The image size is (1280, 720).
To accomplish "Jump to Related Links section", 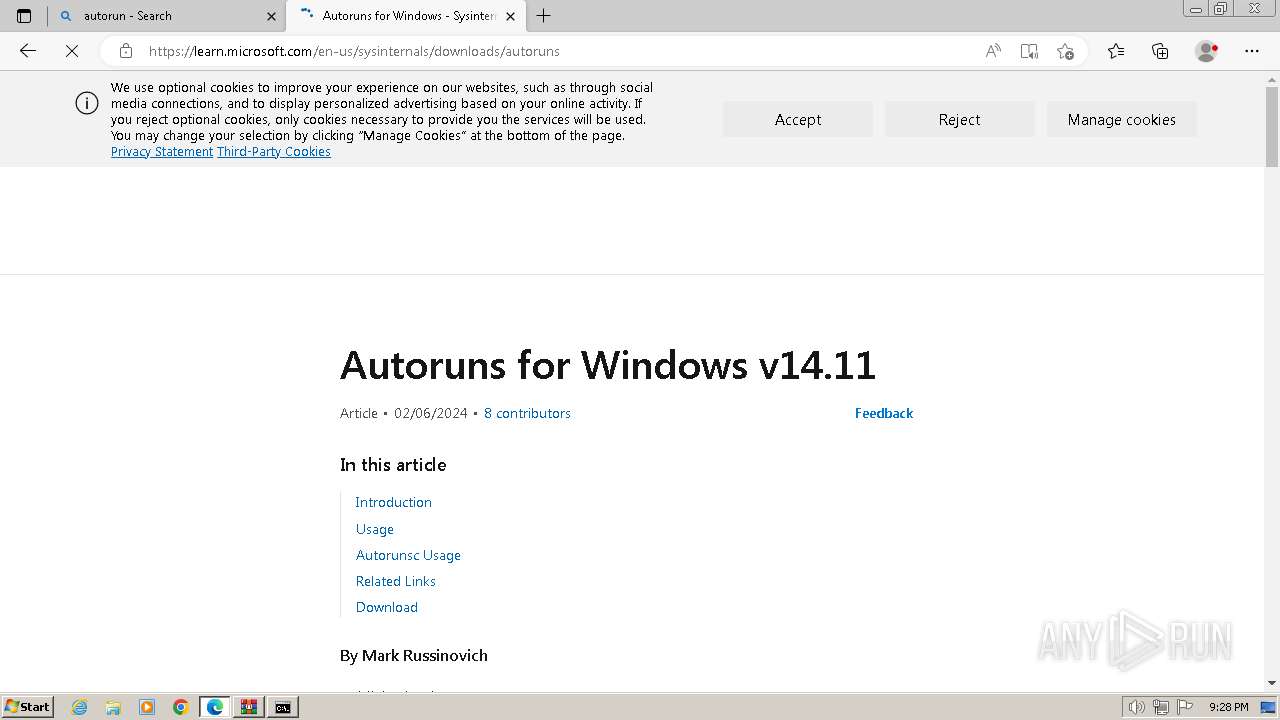I will coord(396,581).
